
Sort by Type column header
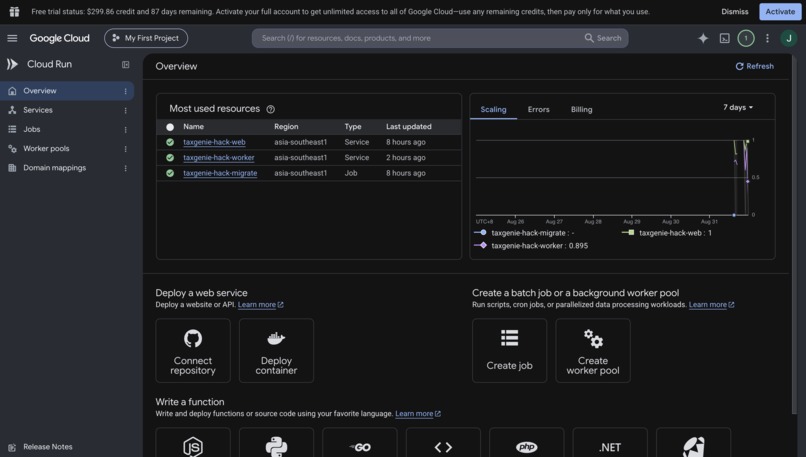pyautogui.click(x=353, y=126)
